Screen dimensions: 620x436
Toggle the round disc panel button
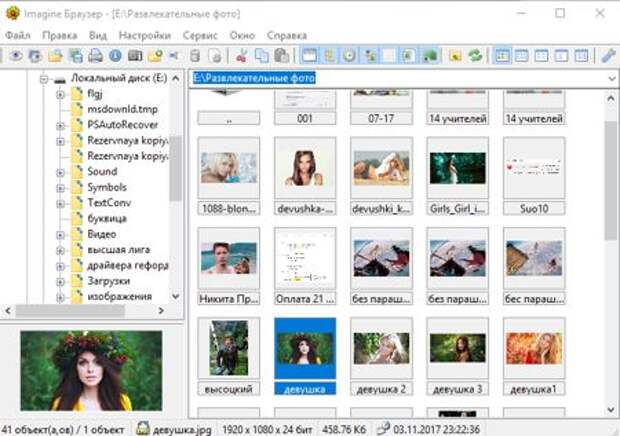click(349, 56)
